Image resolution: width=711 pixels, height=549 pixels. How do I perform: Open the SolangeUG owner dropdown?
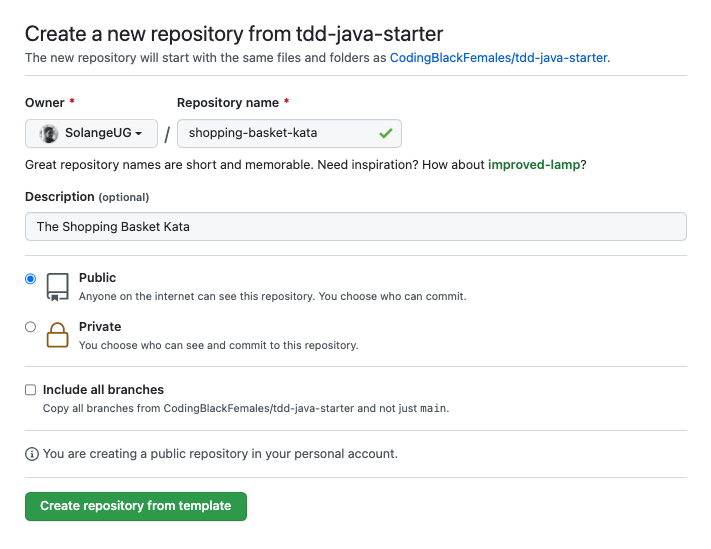(x=91, y=133)
